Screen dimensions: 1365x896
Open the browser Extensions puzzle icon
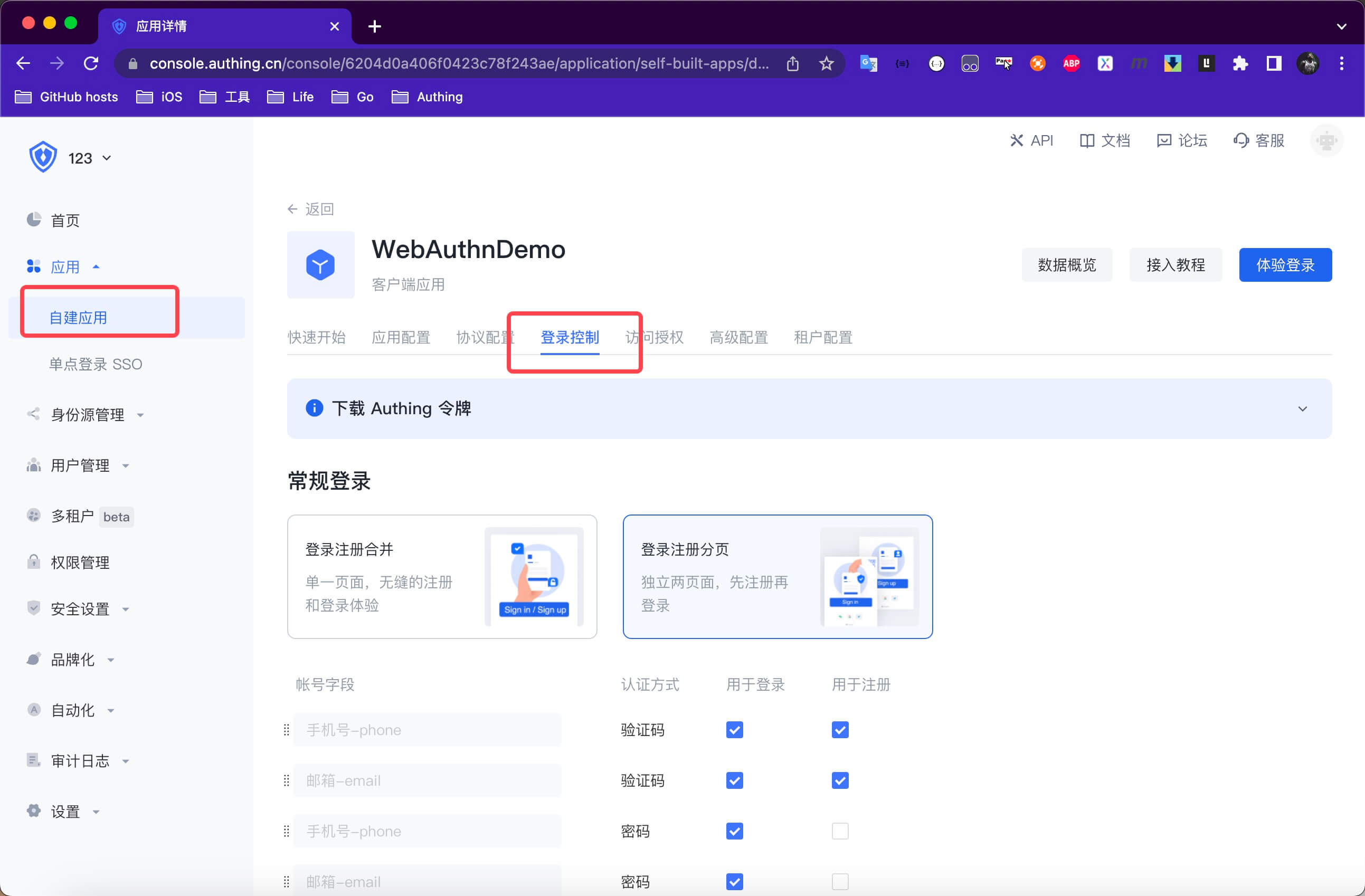pos(1240,63)
